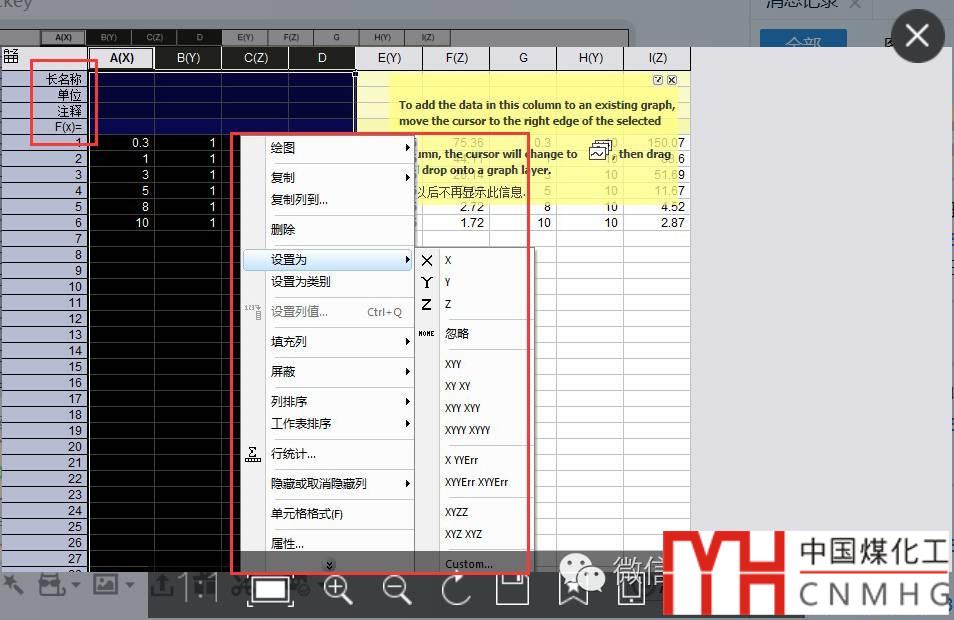
Task: Click the cell with value 2.87 in column I
Action: (x=657, y=223)
